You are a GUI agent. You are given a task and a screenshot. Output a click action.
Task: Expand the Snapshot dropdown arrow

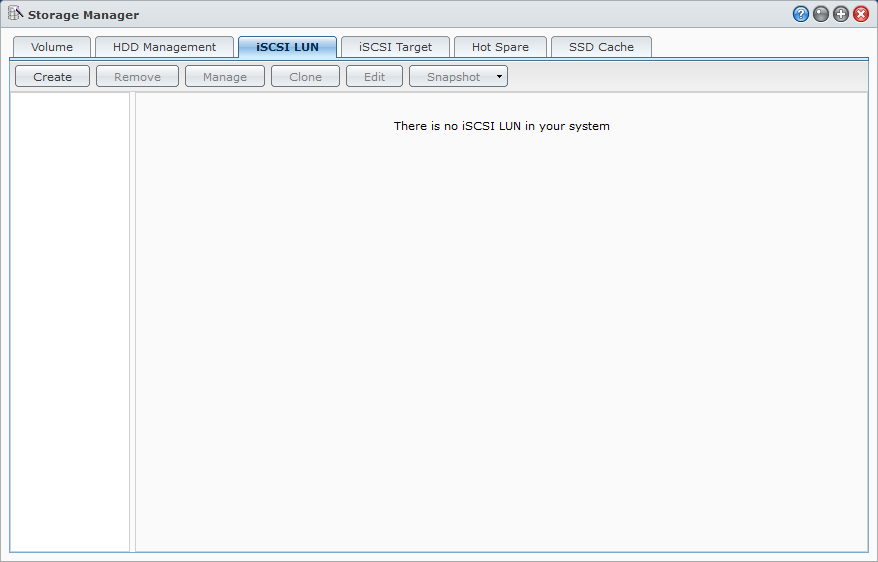coord(499,77)
